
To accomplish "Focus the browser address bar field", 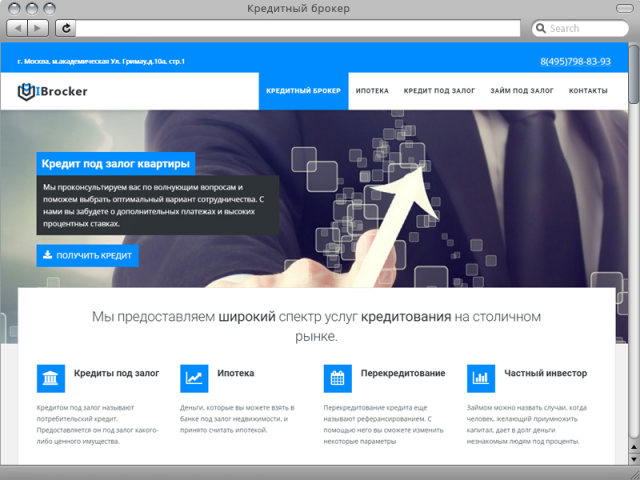I will [298, 28].
